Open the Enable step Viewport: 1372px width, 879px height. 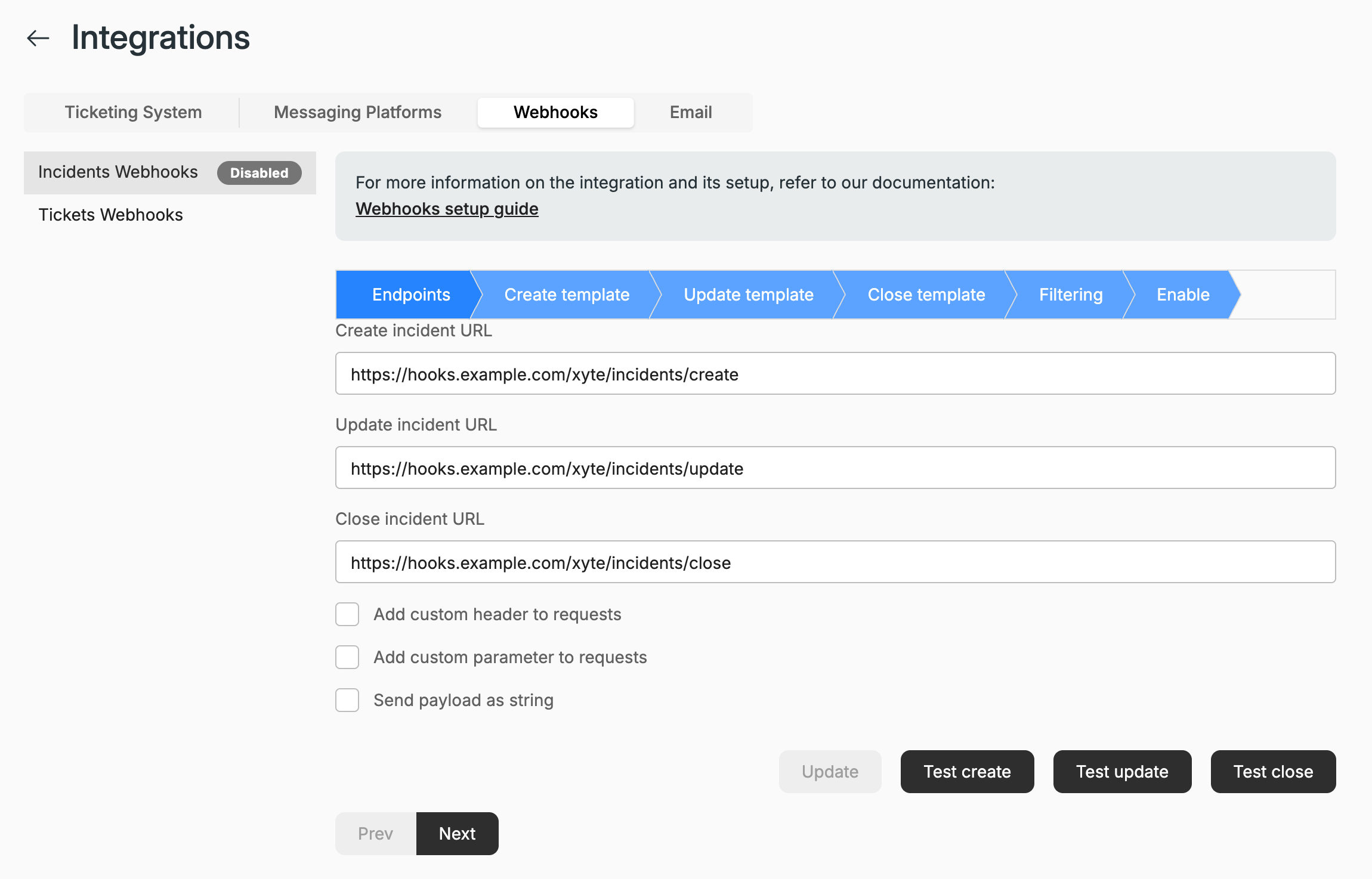[x=1183, y=295]
